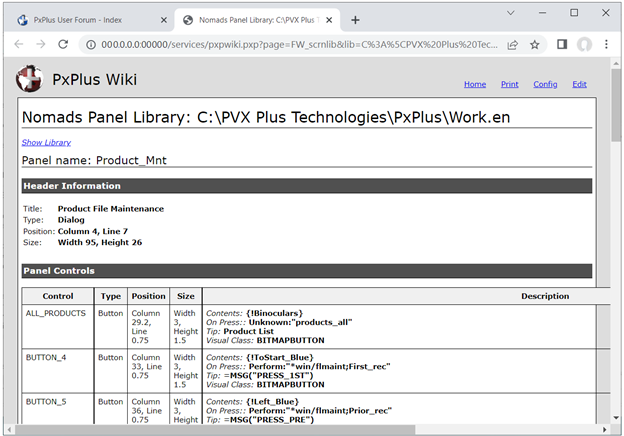Select the Nomads Panel Library tab
Image resolution: width=624 pixels, height=436 pixels.
(x=250, y=19)
